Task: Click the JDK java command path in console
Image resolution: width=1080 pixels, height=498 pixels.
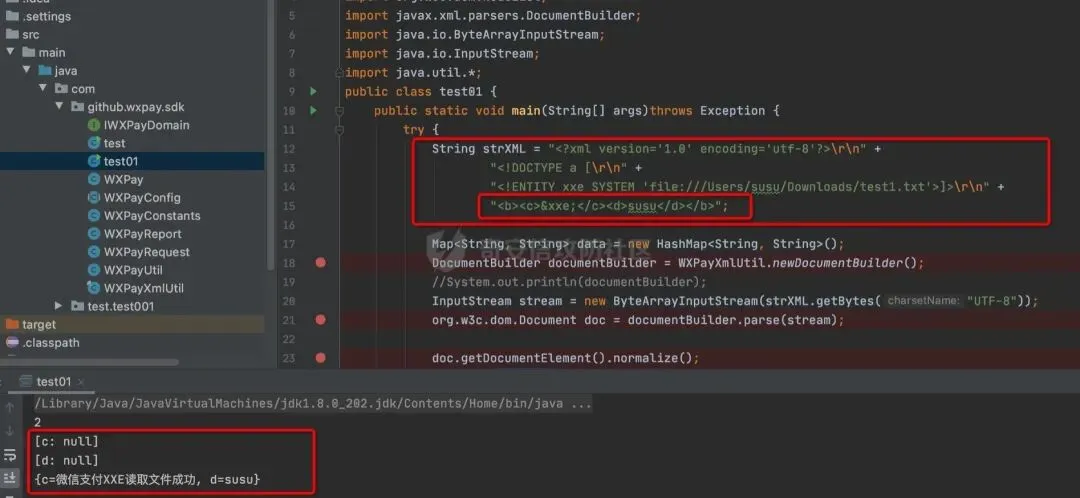Action: [313, 403]
